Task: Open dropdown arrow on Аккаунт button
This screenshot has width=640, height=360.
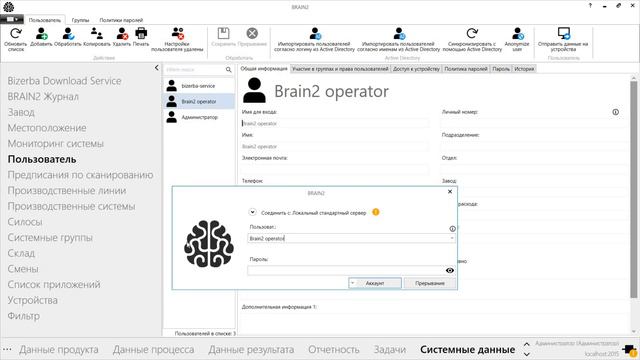Action: click(352, 283)
